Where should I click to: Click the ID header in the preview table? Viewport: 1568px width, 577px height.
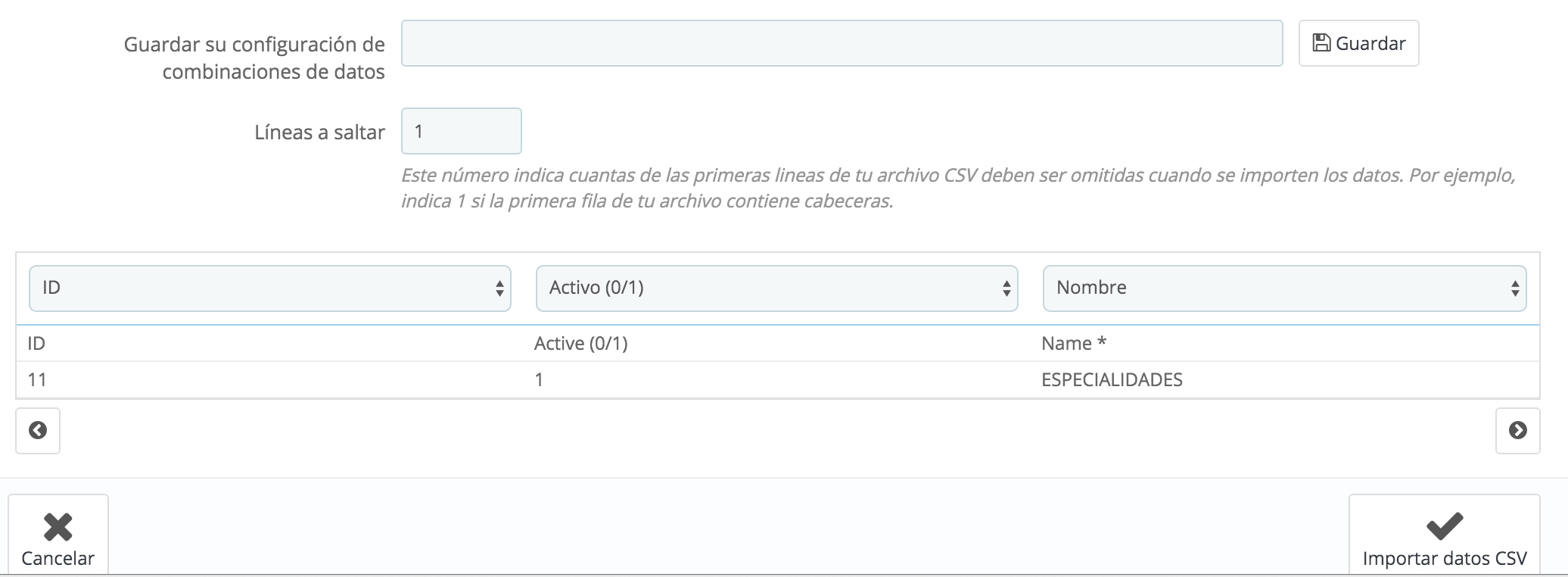36,344
